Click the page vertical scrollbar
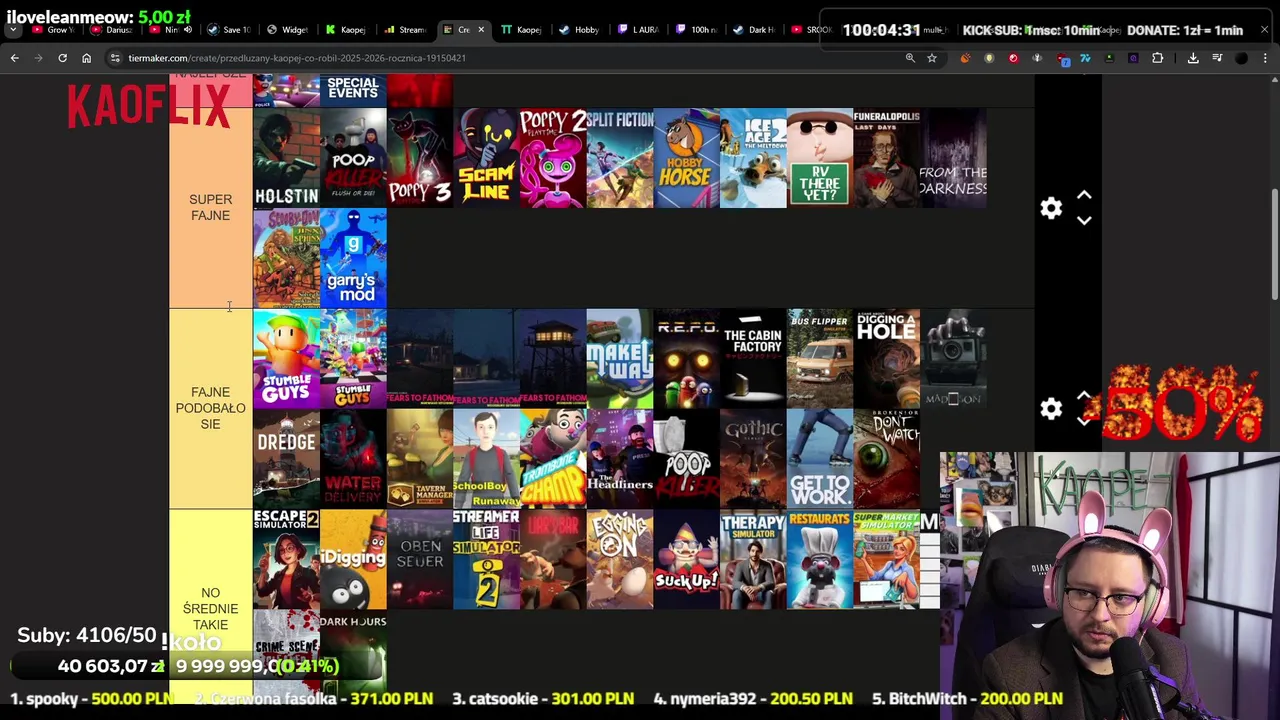The image size is (1280, 720). point(1274,243)
